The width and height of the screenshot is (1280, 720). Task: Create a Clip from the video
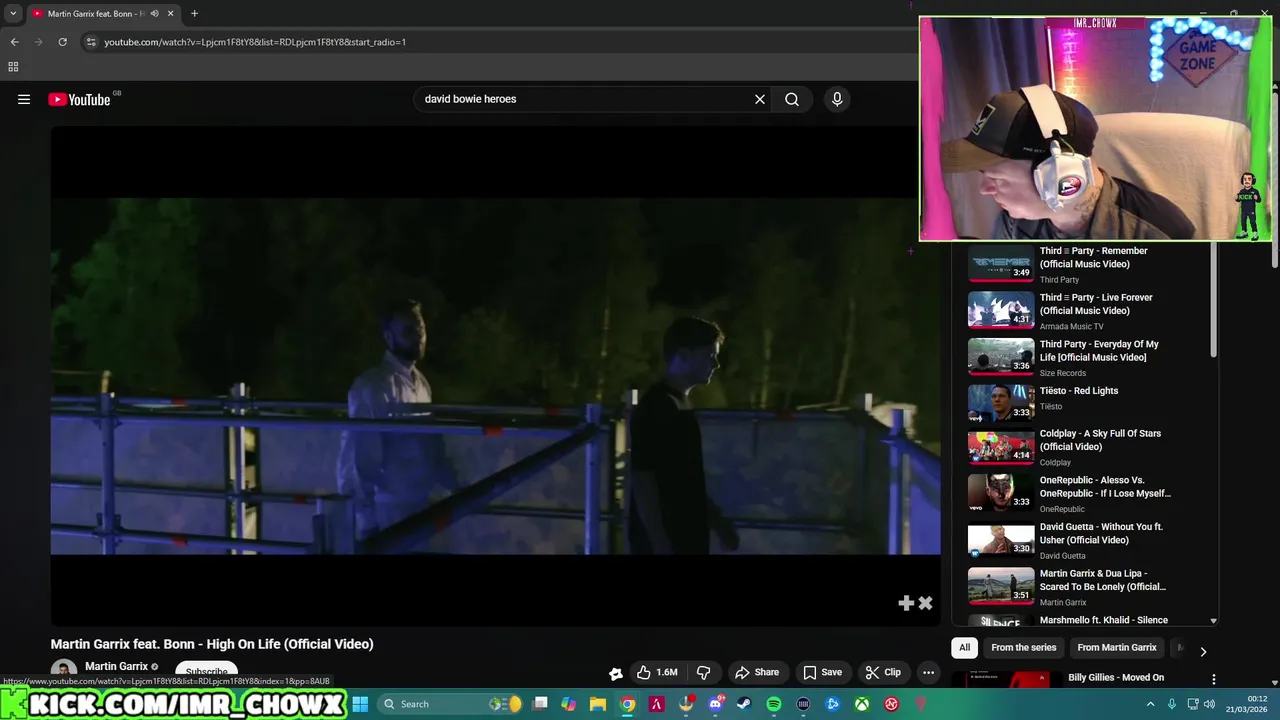pyautogui.click(x=883, y=672)
